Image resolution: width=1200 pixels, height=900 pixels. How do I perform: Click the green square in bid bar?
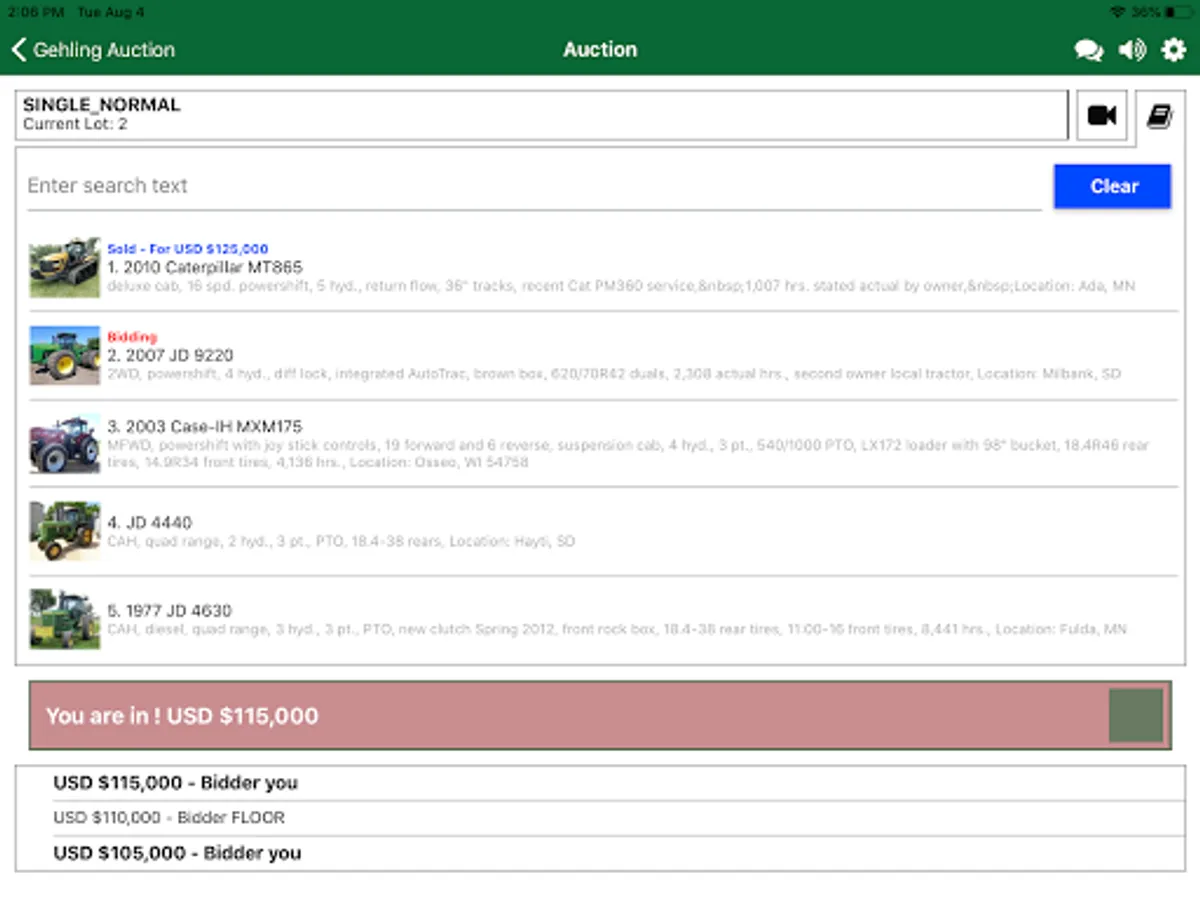pyautogui.click(x=1136, y=715)
